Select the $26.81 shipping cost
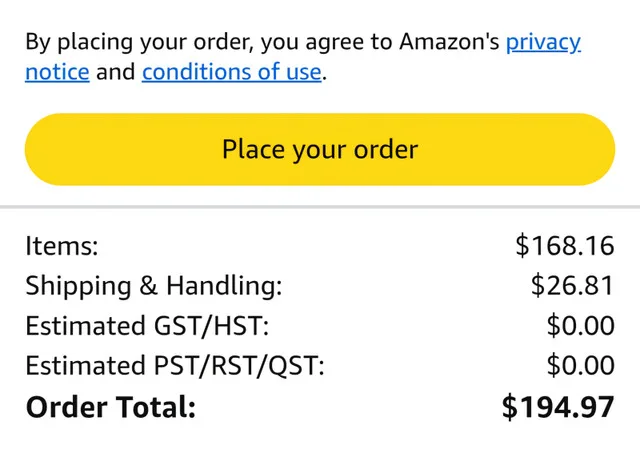 tap(572, 286)
